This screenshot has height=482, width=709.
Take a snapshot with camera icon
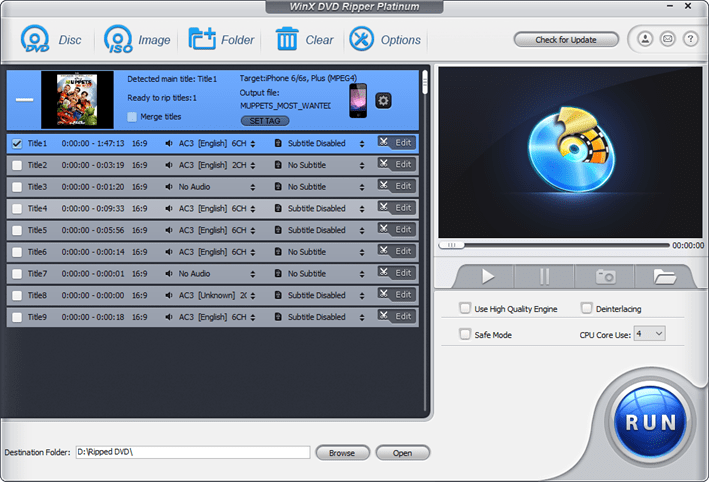tap(605, 276)
